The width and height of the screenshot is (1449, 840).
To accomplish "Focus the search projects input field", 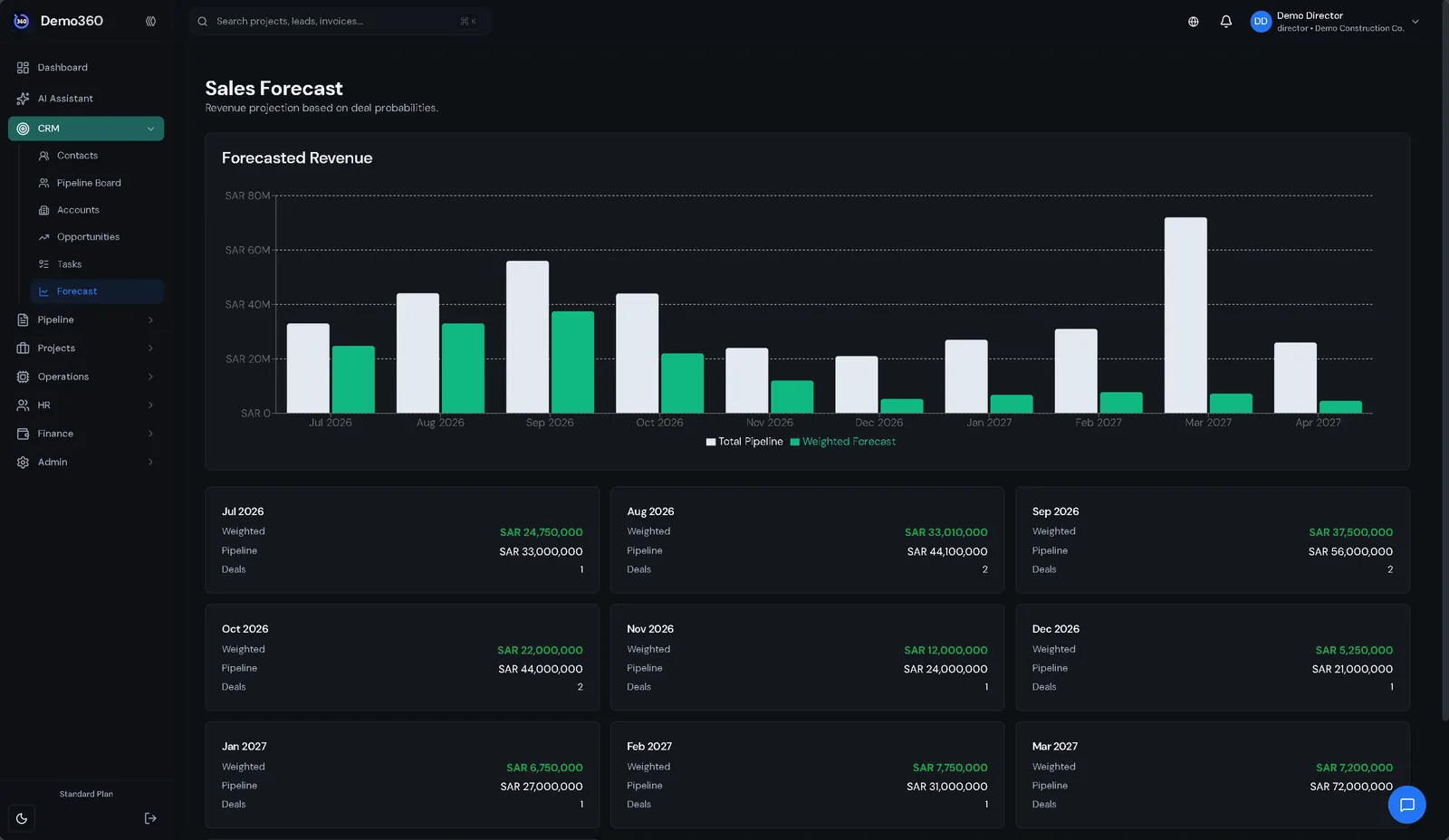I will (x=340, y=21).
